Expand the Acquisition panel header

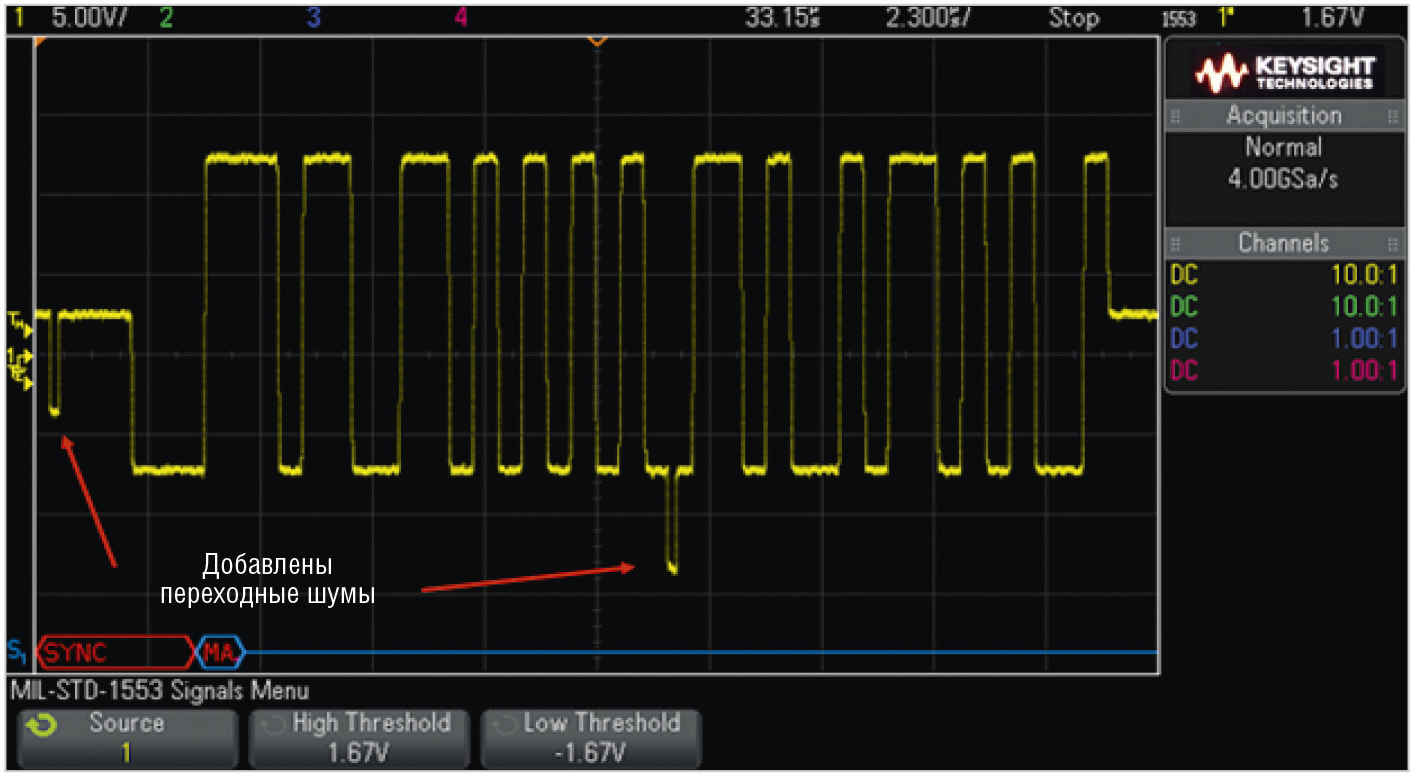[1284, 116]
